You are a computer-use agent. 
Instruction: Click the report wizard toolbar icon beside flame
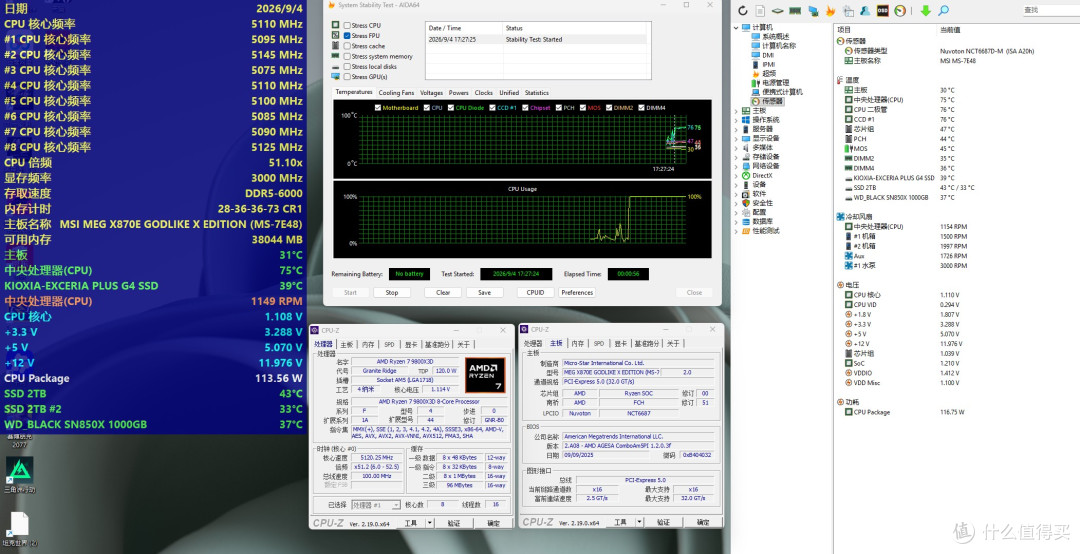tap(848, 10)
